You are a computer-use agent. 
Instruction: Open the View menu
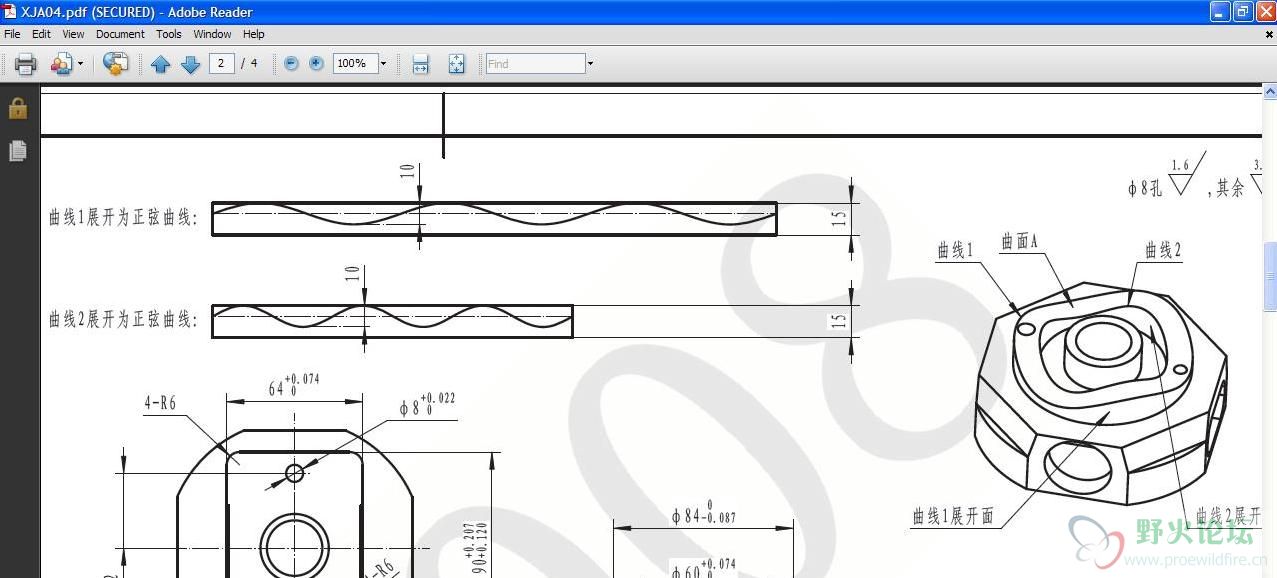[x=73, y=34]
